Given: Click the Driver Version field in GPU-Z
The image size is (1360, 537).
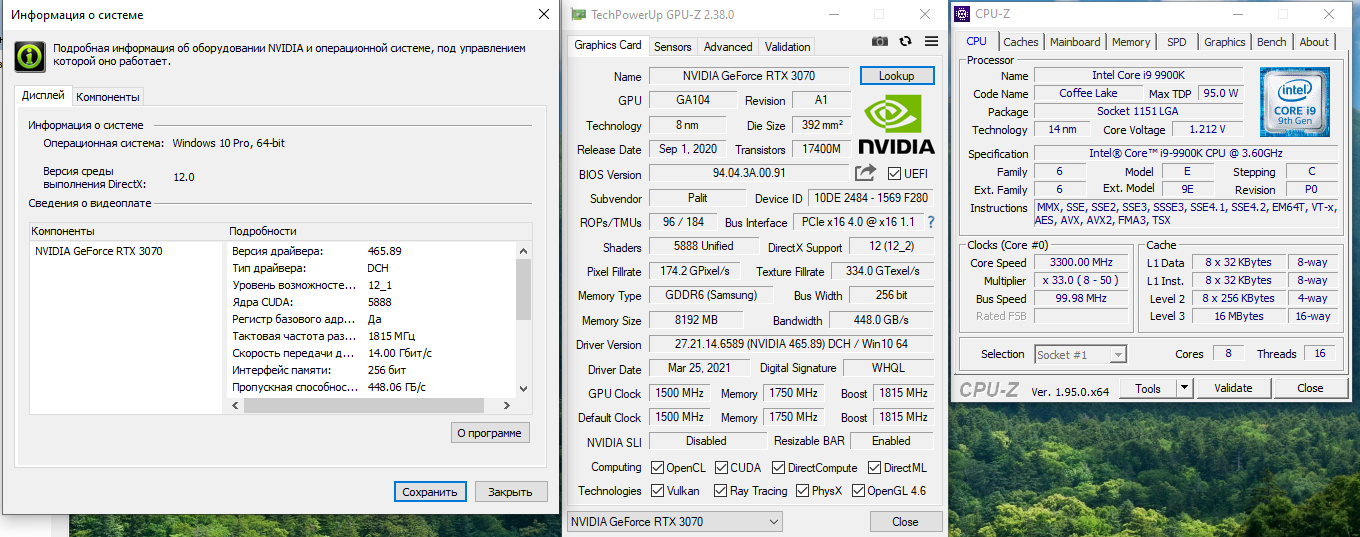Looking at the screenshot, I should (x=792, y=344).
